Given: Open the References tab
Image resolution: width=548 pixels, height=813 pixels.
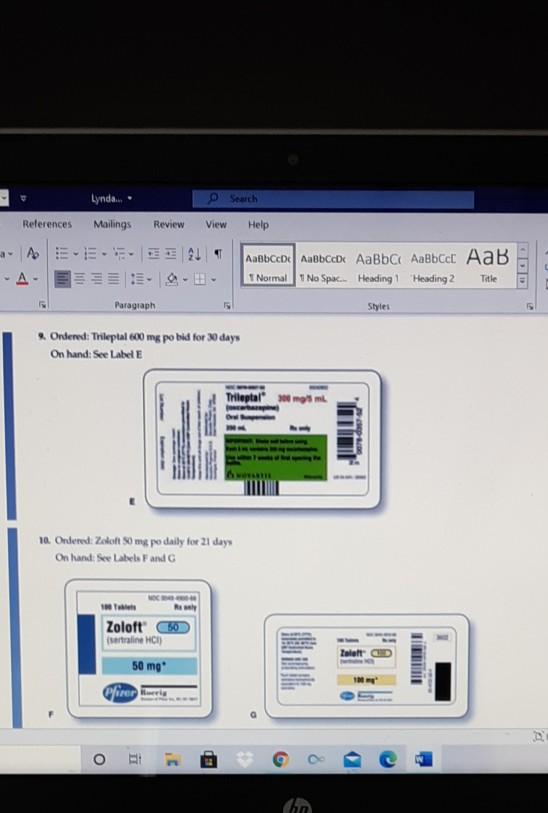Looking at the screenshot, I should (47, 224).
